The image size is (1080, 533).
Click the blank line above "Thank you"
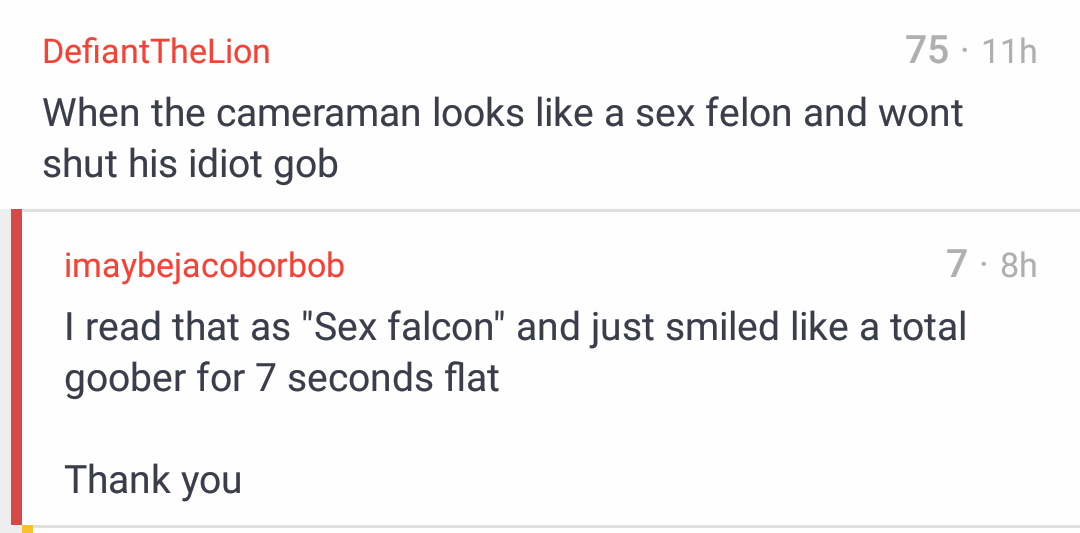pyautogui.click(x=300, y=430)
